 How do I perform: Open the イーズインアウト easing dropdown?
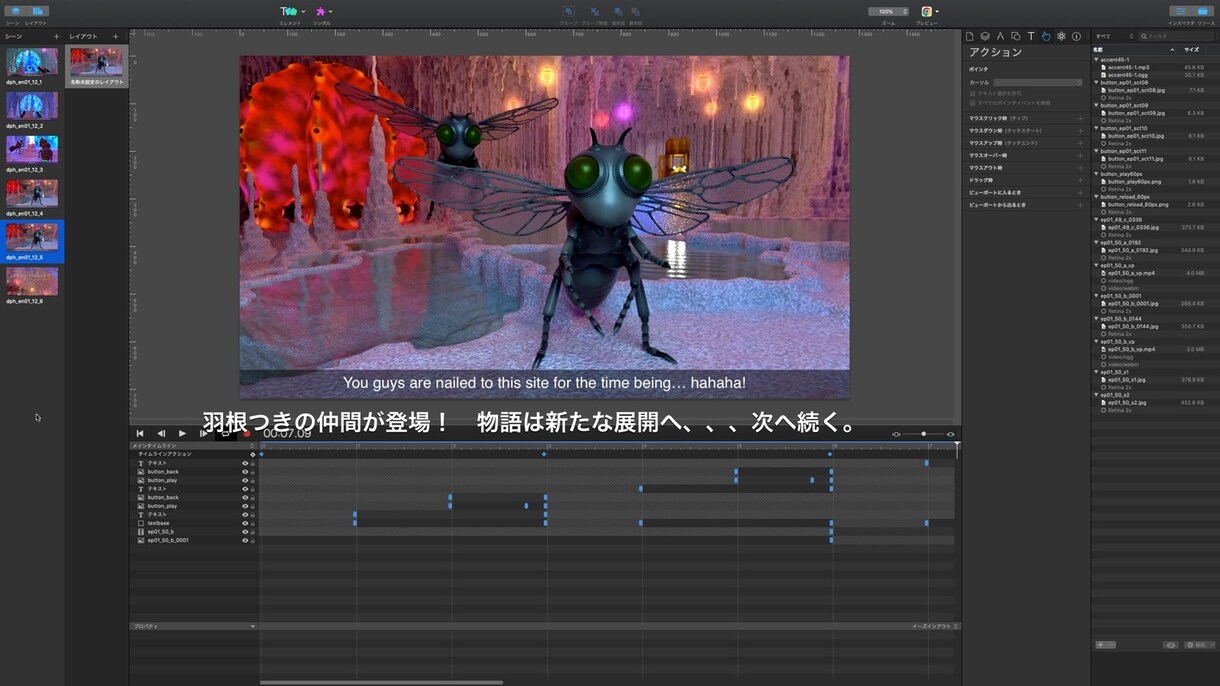click(x=935, y=626)
